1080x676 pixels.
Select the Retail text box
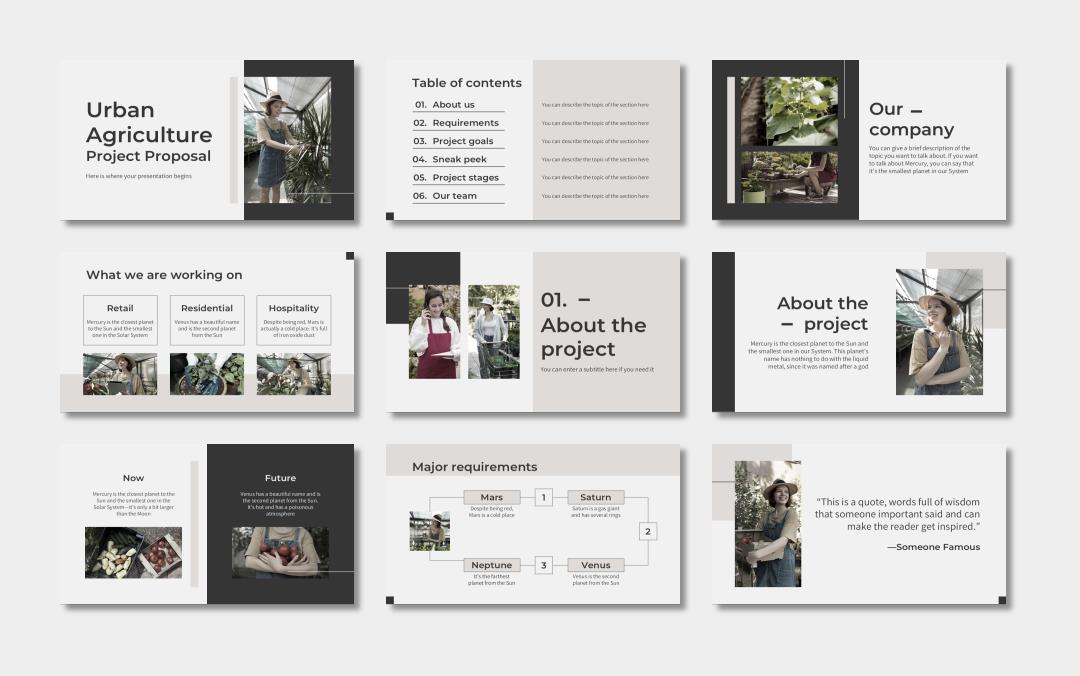pyautogui.click(x=120, y=320)
